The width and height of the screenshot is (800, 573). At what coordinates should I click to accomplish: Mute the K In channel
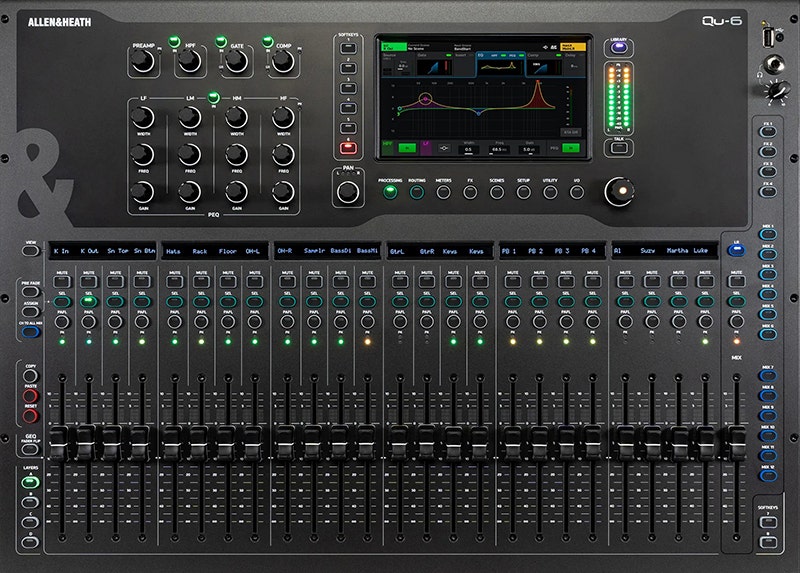click(x=62, y=281)
